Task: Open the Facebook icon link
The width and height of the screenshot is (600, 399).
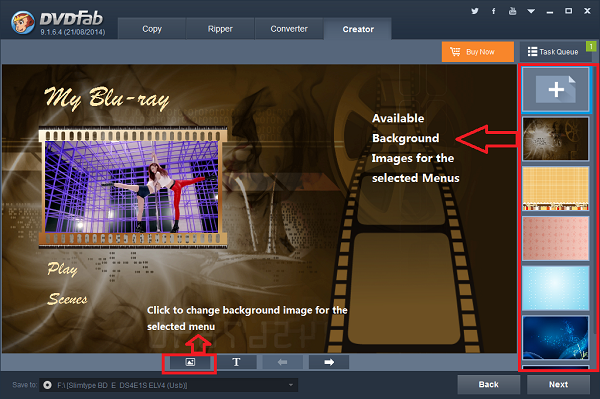Action: click(494, 11)
